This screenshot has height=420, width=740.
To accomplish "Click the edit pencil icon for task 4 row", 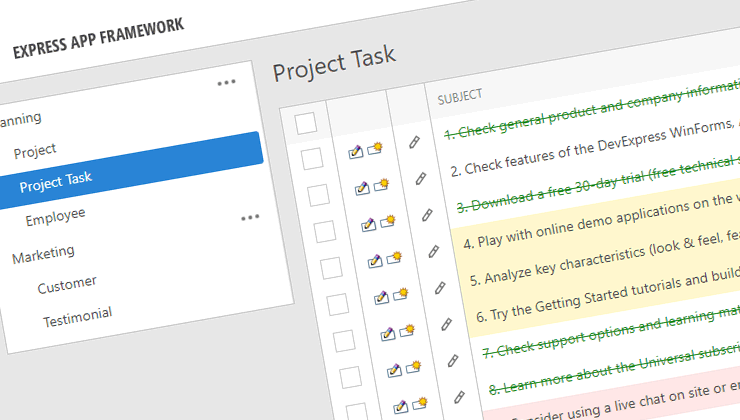I will tap(372, 260).
